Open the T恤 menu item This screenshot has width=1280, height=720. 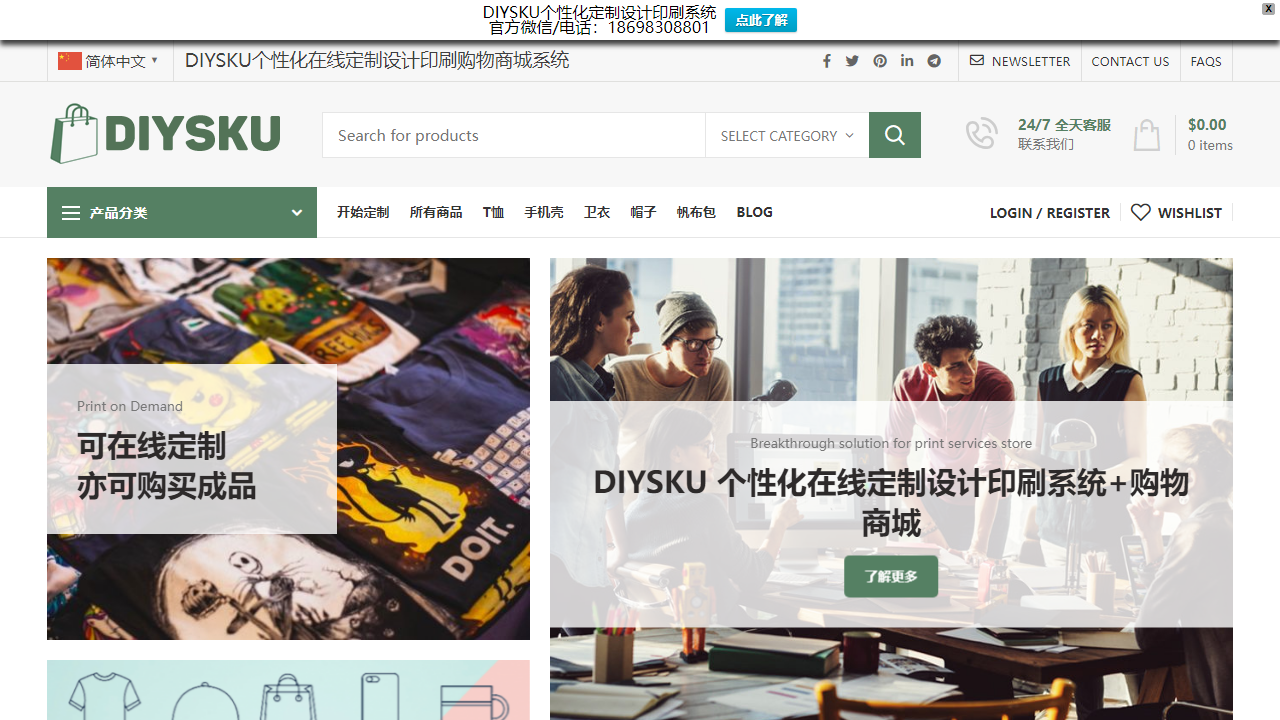[494, 212]
